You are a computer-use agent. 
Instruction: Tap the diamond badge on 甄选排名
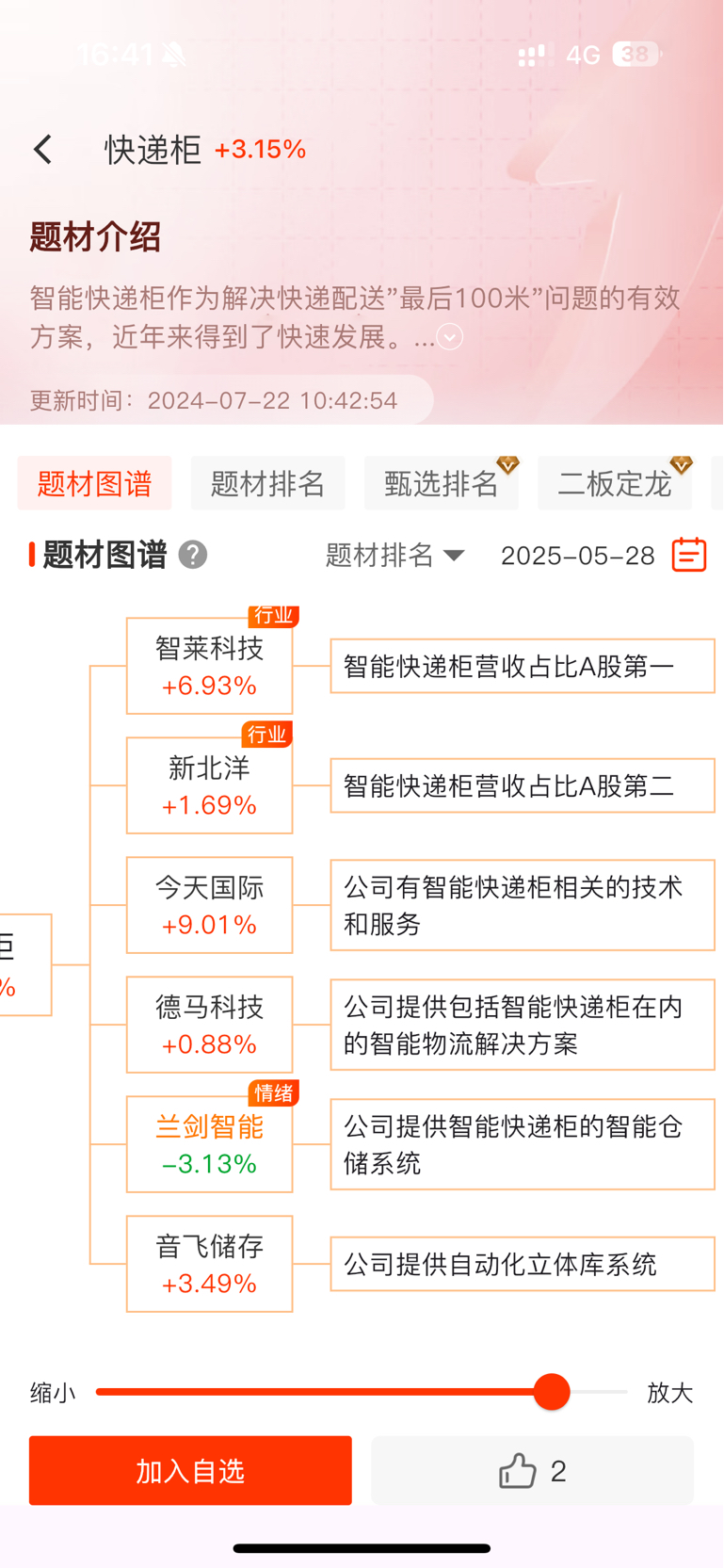coord(508,464)
